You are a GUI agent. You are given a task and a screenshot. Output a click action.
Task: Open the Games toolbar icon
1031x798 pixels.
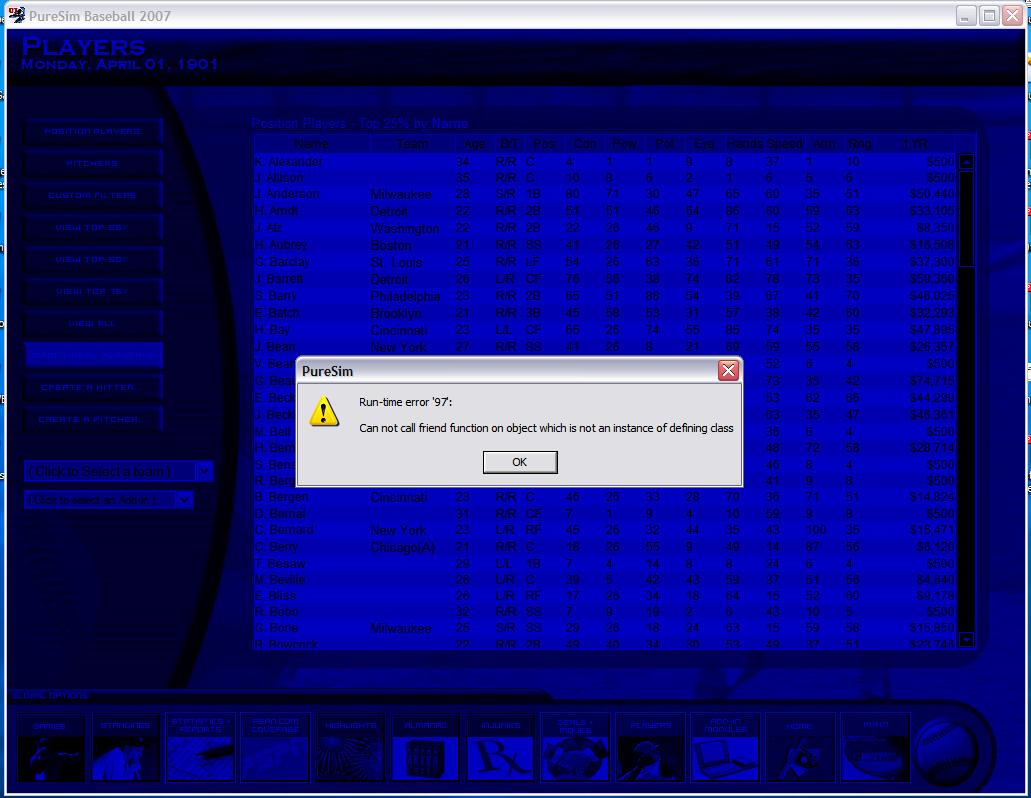[51, 747]
